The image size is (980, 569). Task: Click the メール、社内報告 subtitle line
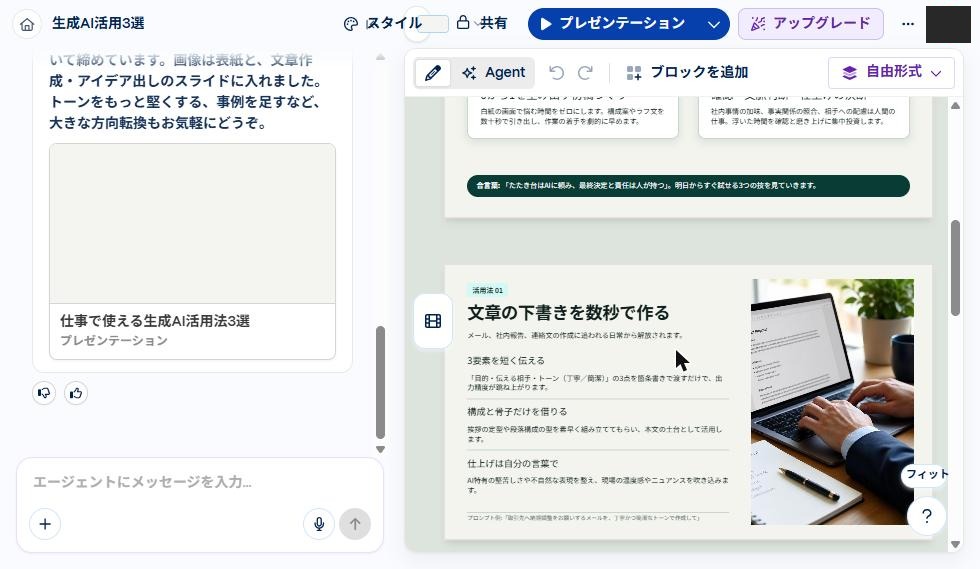[x=575, y=335]
